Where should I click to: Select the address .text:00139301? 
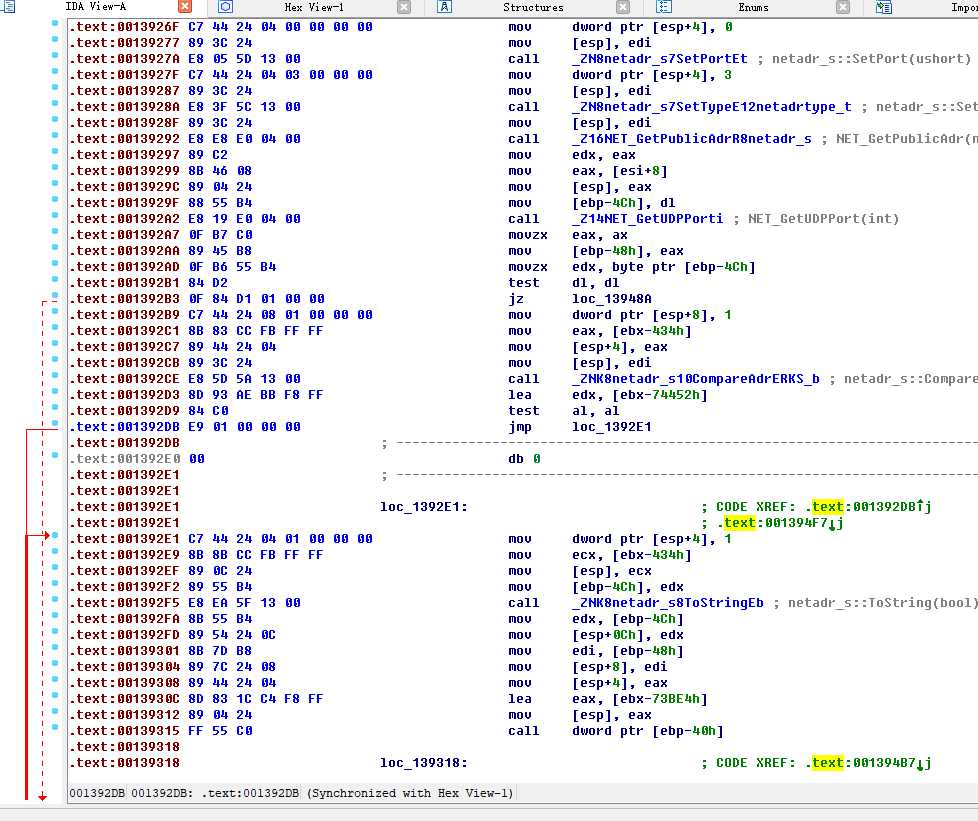[125, 651]
